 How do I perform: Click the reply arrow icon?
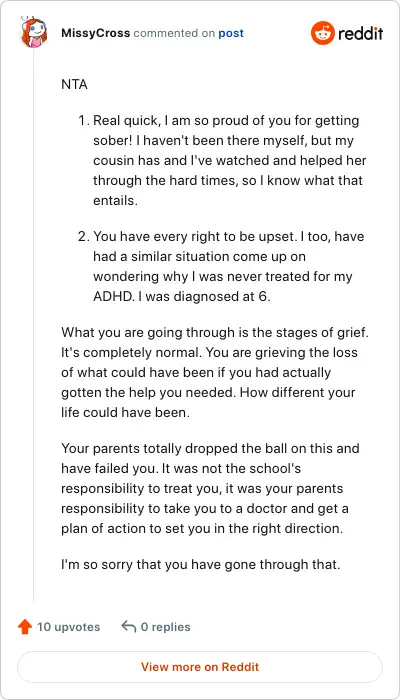click(129, 627)
